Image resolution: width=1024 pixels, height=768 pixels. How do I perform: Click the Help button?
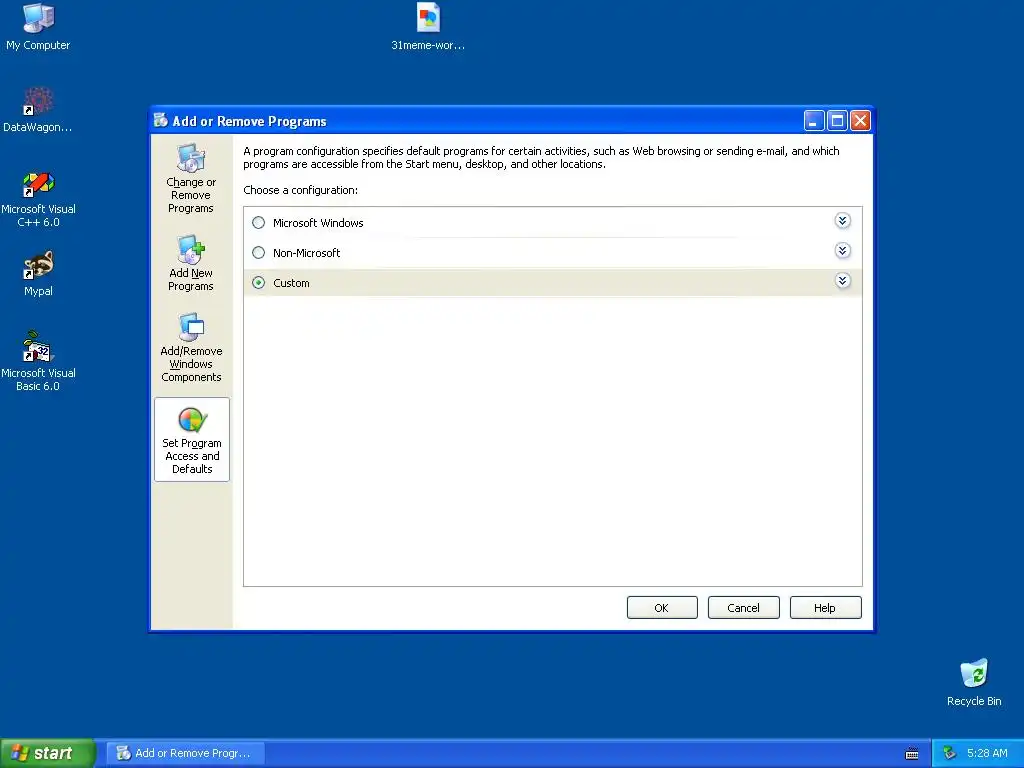tap(825, 607)
